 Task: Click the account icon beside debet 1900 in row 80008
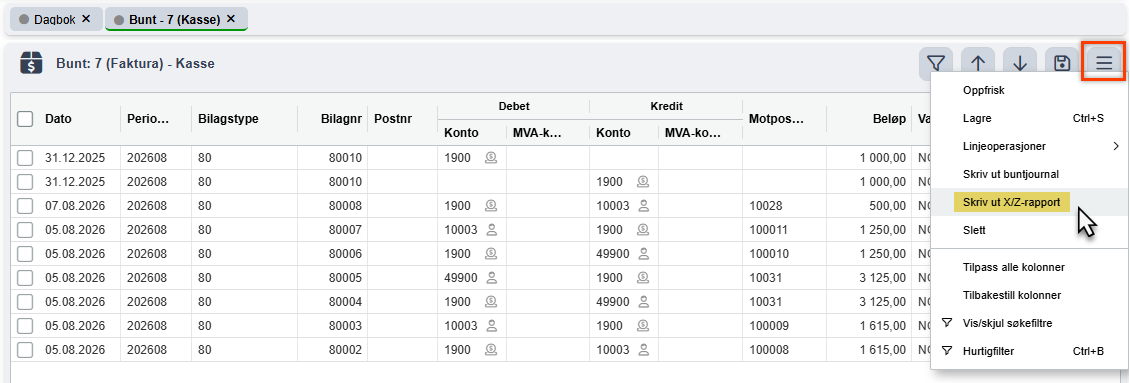491,206
